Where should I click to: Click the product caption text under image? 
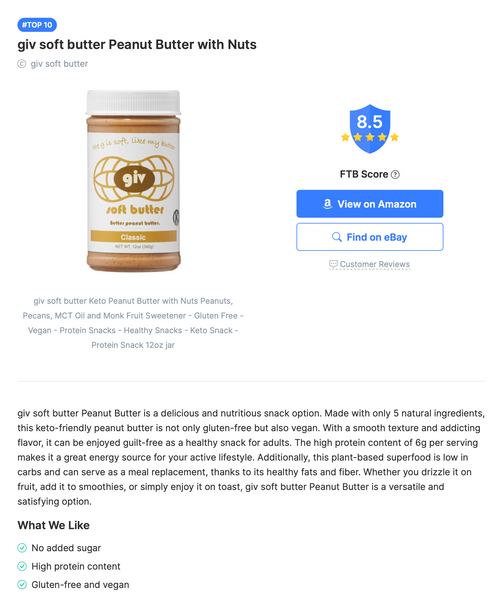point(133,323)
